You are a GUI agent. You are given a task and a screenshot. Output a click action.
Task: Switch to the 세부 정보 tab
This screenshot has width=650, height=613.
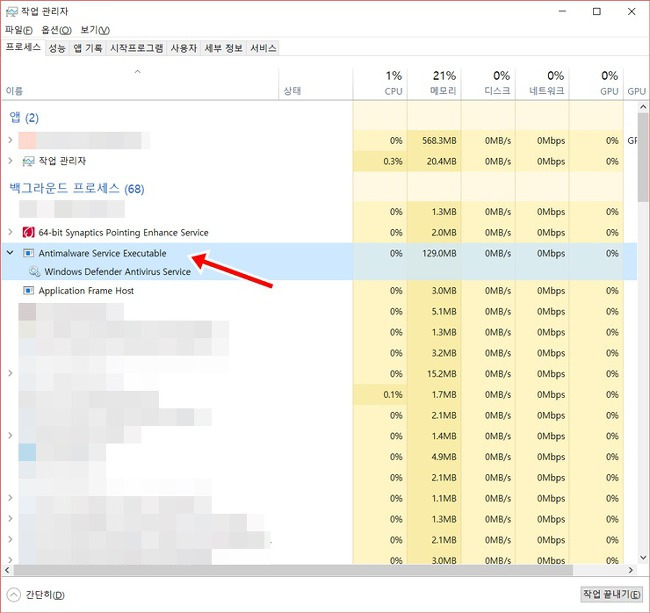point(223,48)
